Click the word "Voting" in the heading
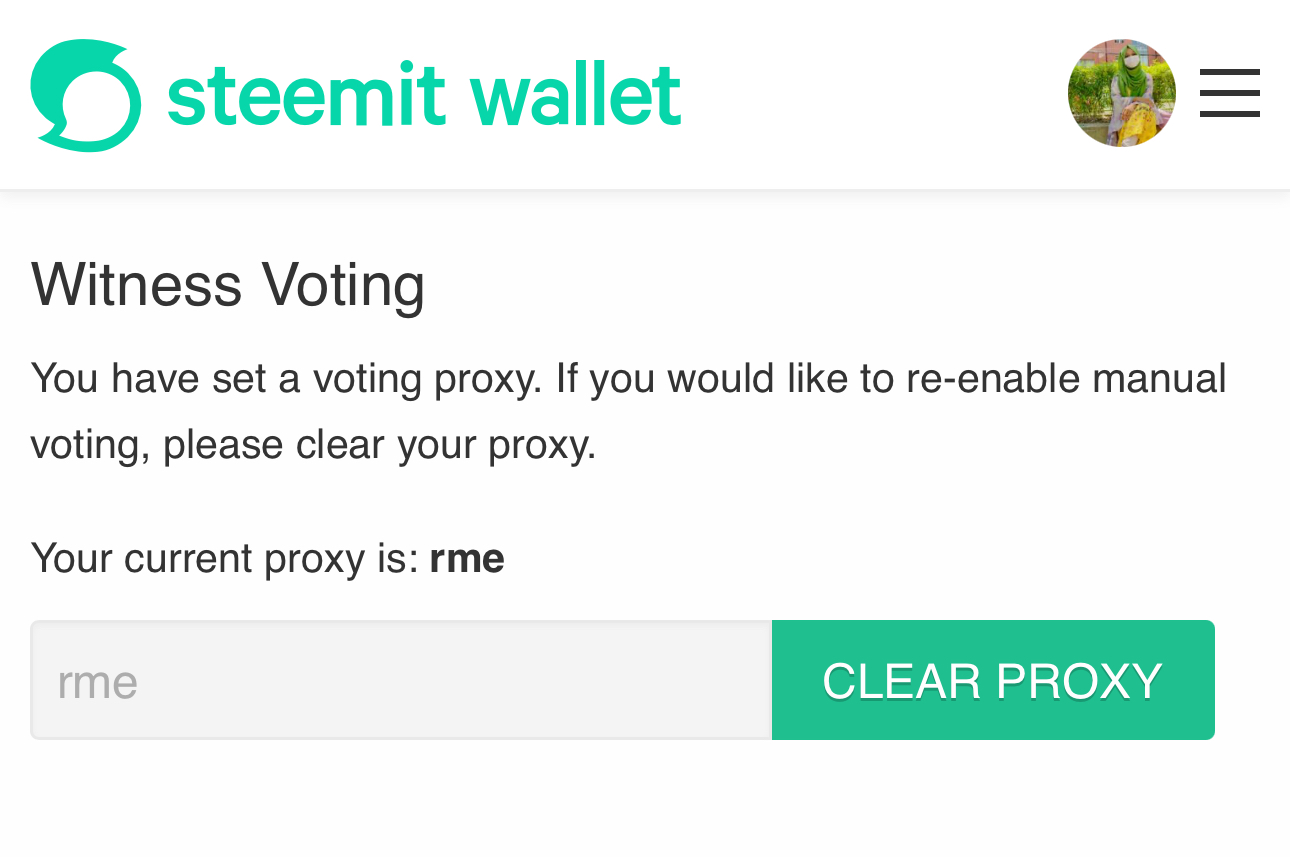1290x857 pixels. (x=343, y=284)
